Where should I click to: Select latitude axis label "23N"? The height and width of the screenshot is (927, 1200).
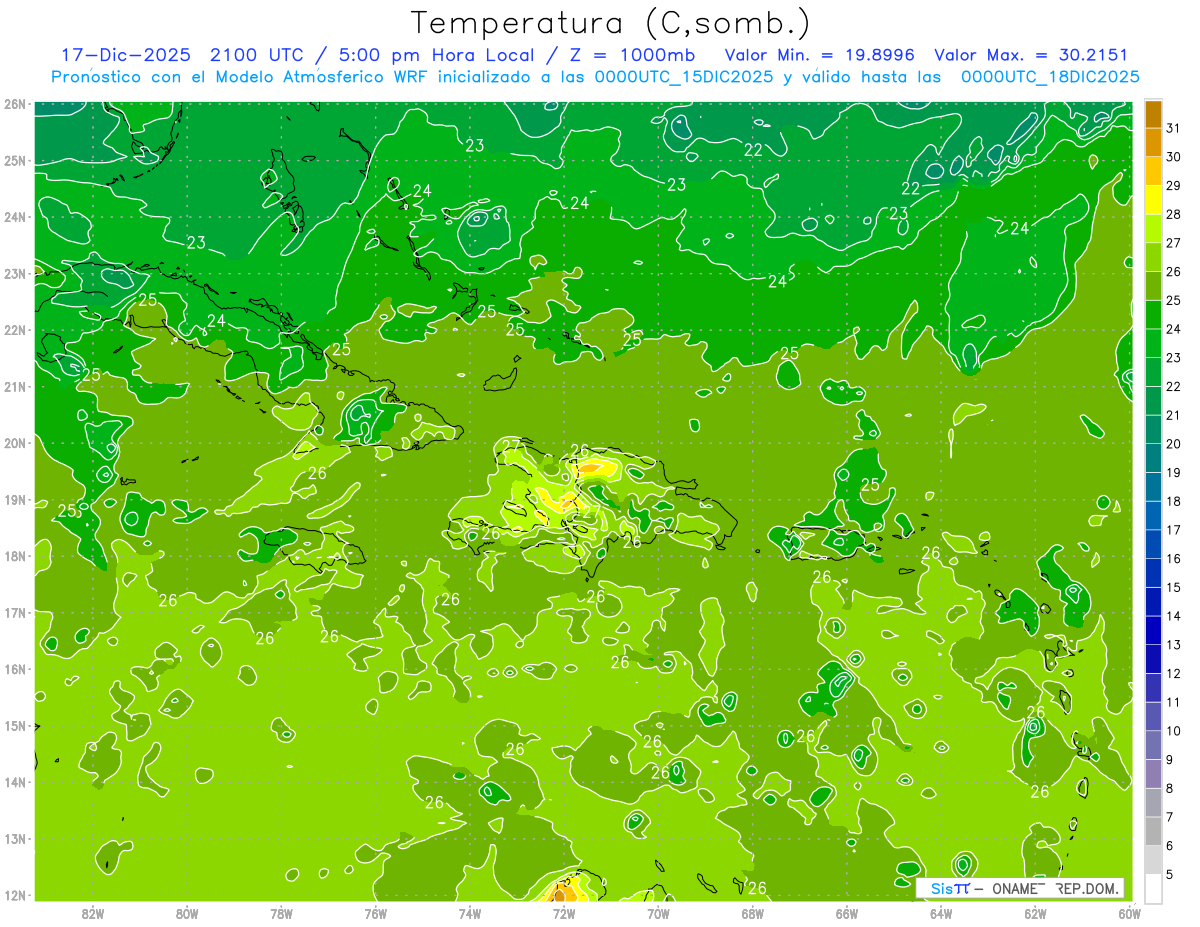tap(15, 274)
